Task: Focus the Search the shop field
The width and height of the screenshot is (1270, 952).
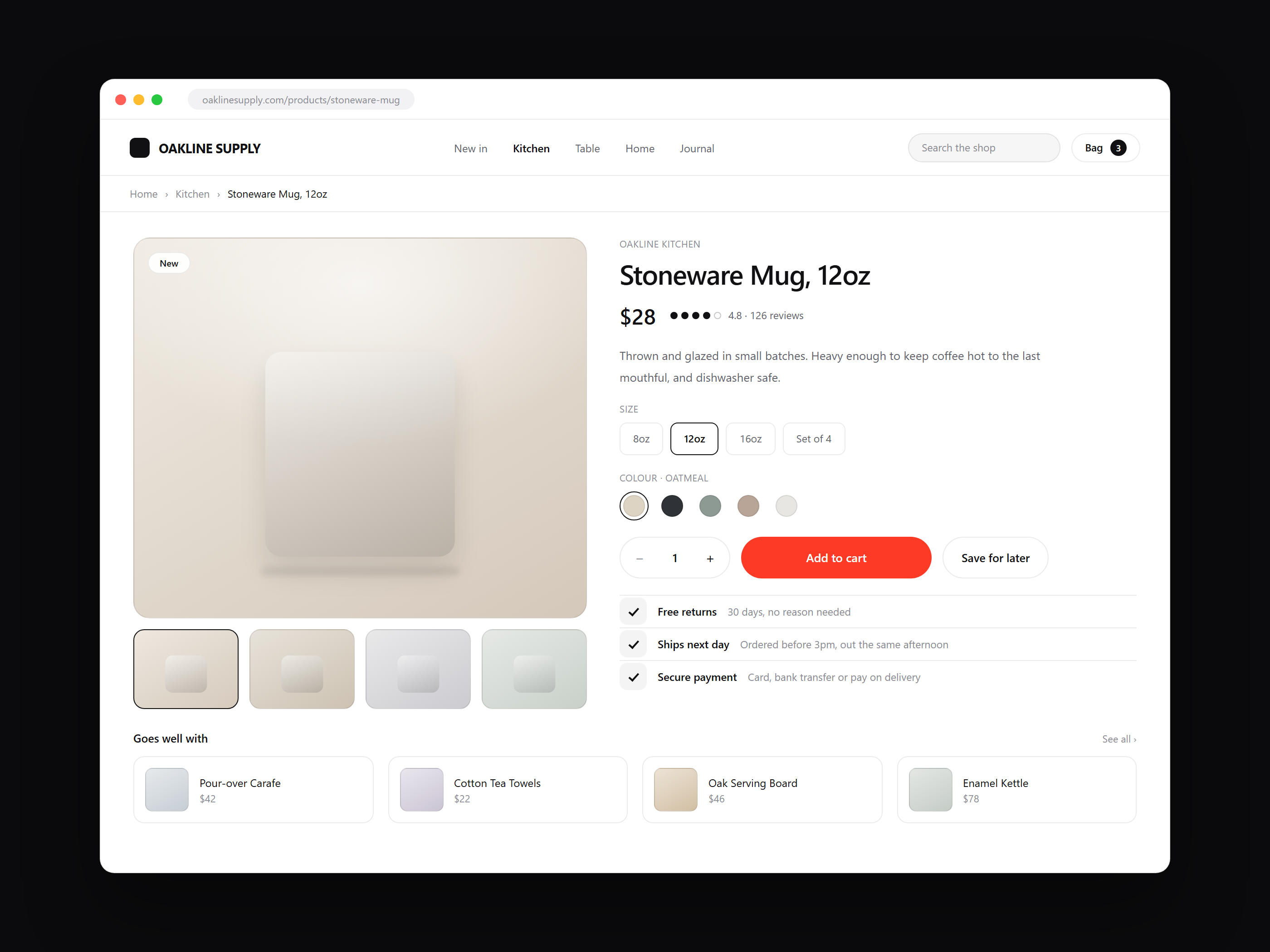Action: click(983, 148)
